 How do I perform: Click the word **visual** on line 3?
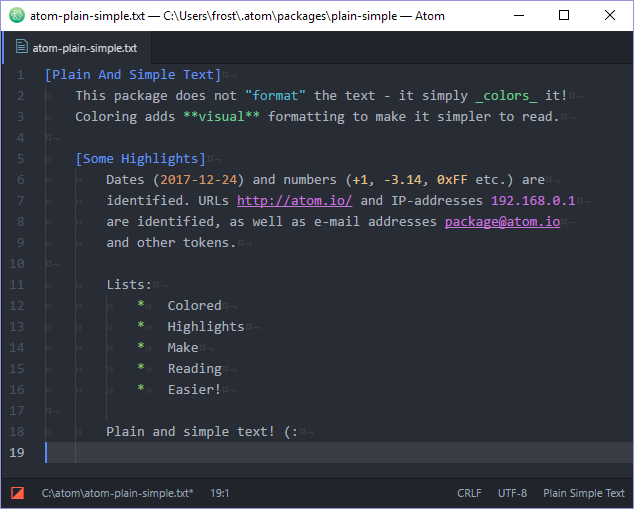click(221, 116)
